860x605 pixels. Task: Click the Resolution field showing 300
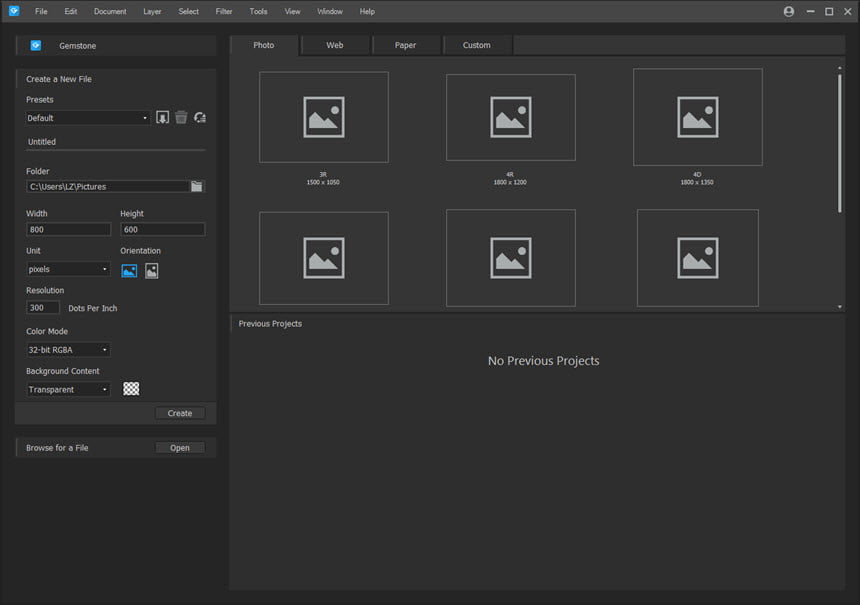[42, 308]
